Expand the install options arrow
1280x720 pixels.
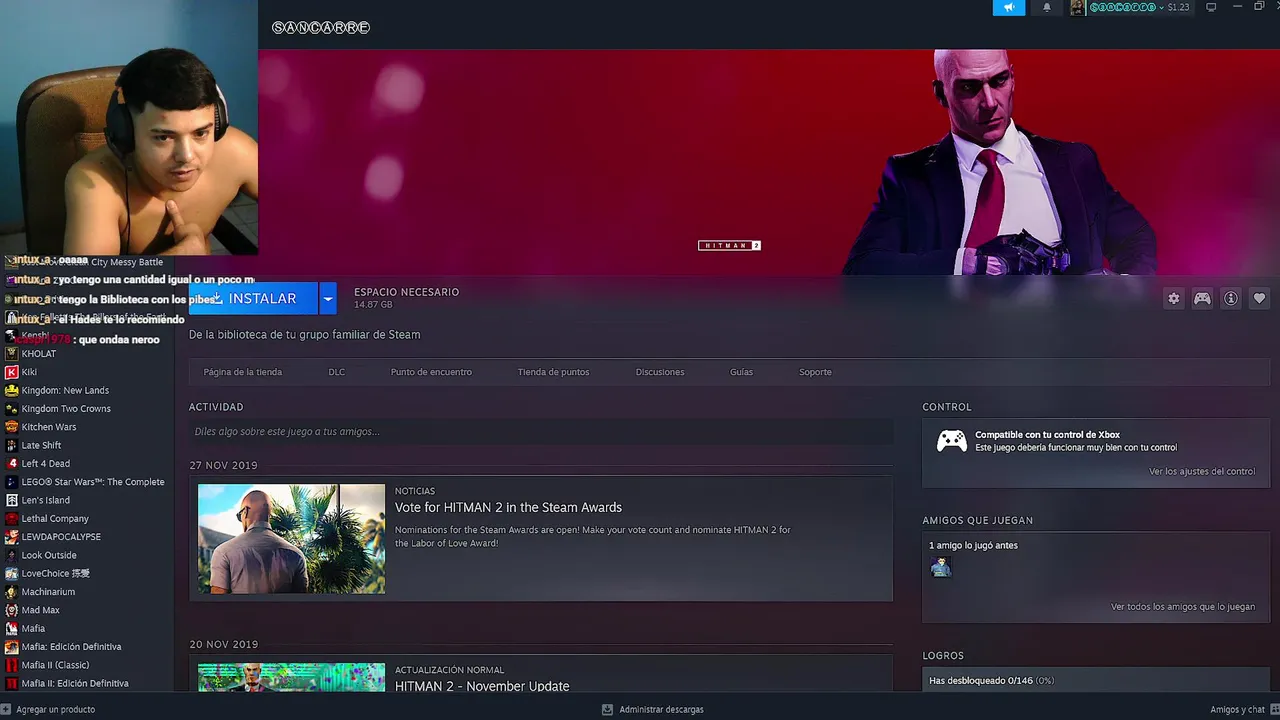(327, 298)
